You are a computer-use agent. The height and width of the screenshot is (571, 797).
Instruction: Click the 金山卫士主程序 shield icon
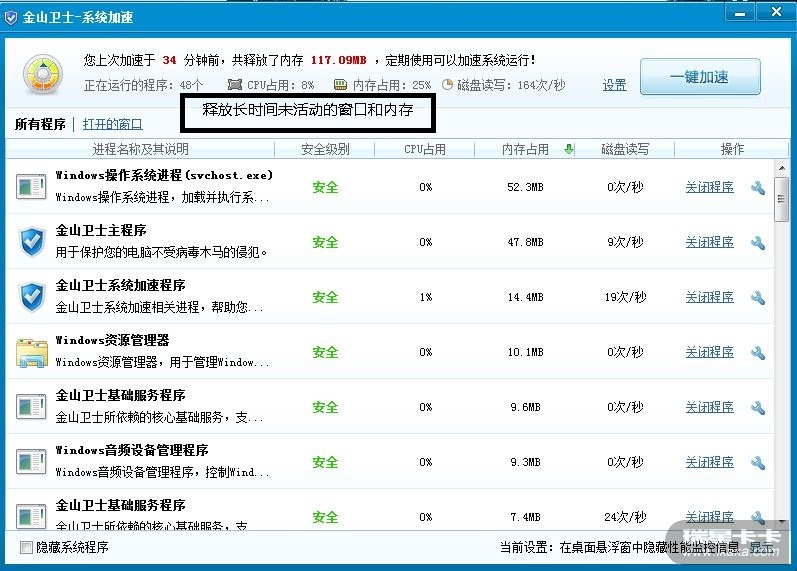point(32,242)
